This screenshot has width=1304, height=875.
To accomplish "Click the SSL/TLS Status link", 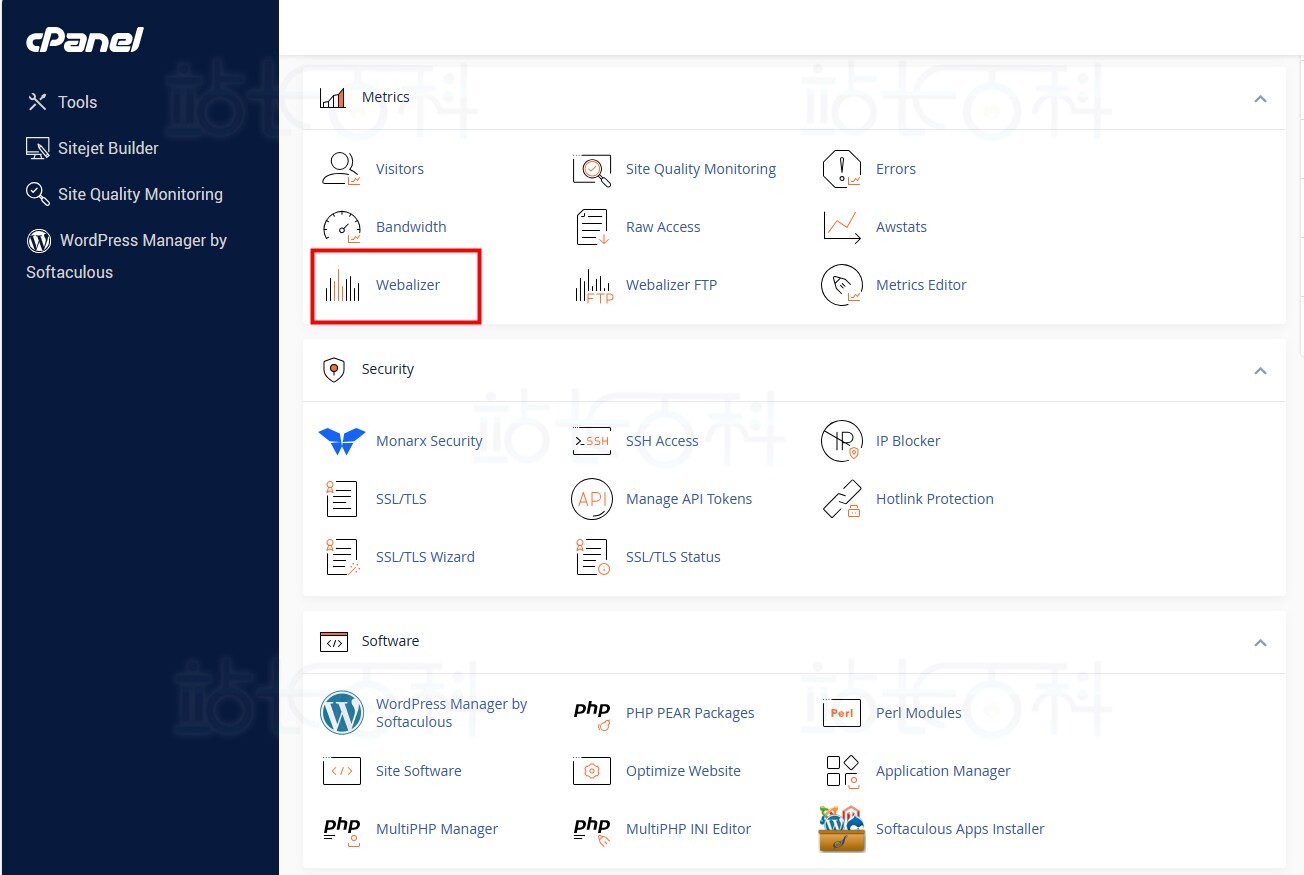I will (x=673, y=557).
